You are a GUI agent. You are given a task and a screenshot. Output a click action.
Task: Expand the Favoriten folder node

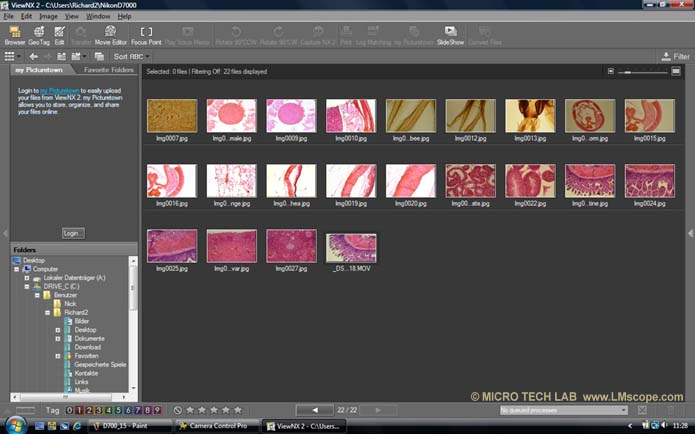pos(58,356)
